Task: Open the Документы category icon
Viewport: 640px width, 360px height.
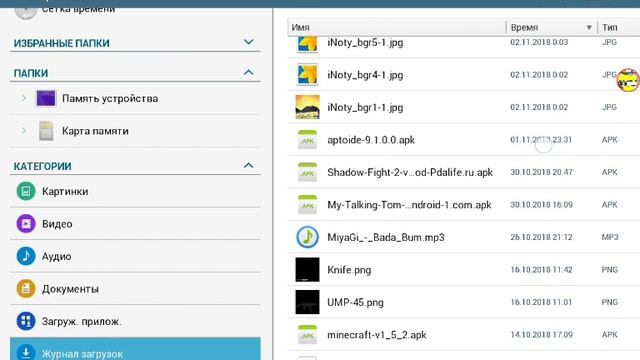Action: [x=26, y=289]
